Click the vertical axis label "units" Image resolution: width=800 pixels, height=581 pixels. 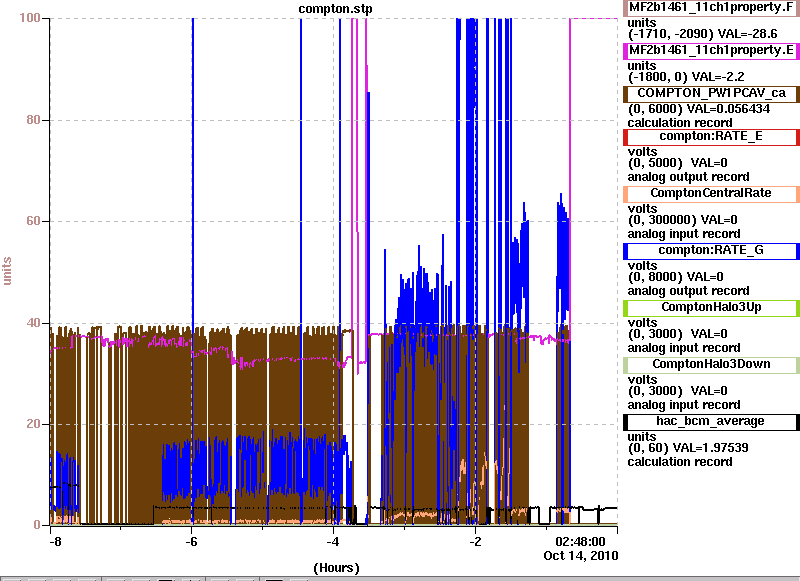[7, 271]
